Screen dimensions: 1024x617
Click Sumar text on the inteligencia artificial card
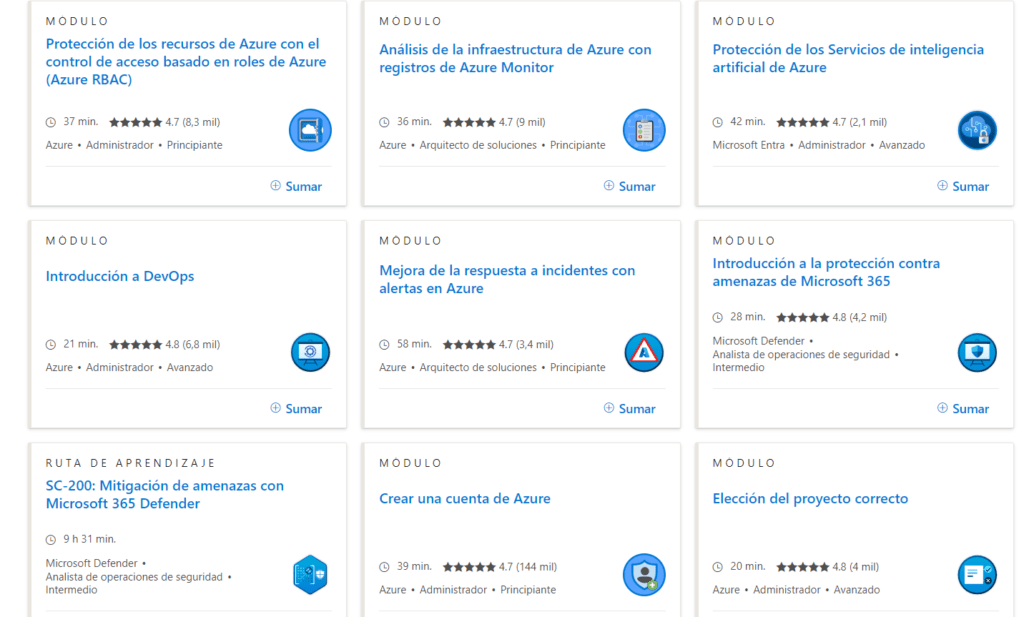pyautogui.click(x=970, y=187)
